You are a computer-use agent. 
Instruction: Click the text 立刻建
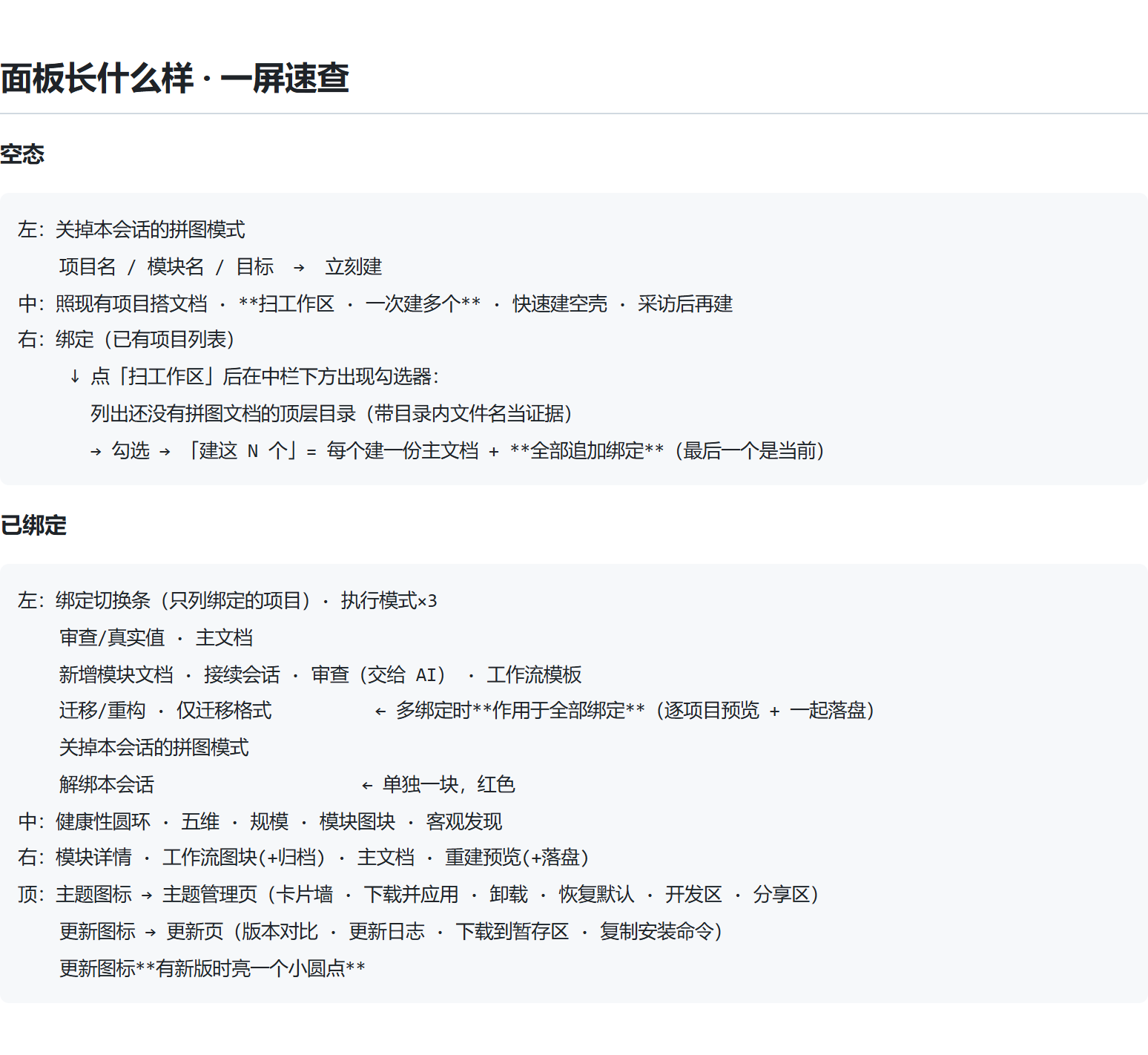pyautogui.click(x=354, y=266)
